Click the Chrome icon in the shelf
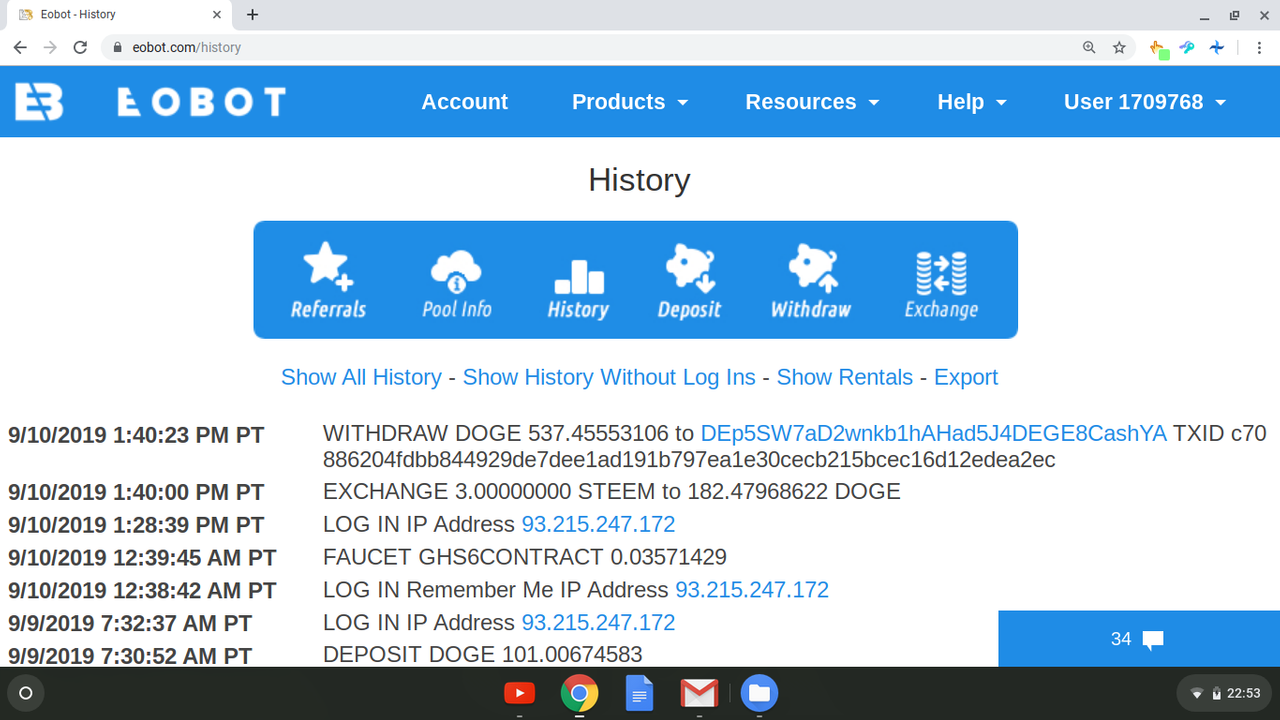Viewport: 1280px width, 720px height. coord(579,693)
